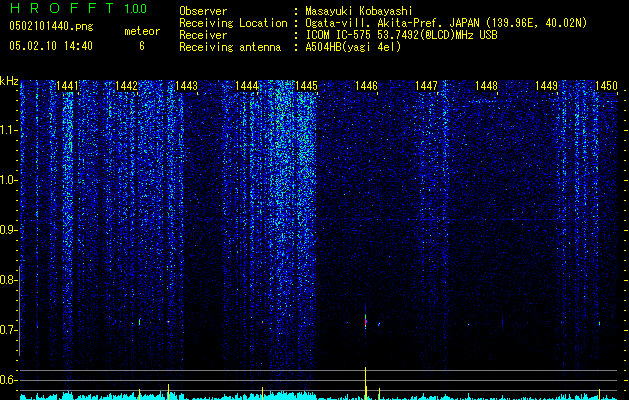Click the ICOM IC-575 receiver description
This screenshot has height=400, width=629.
point(401,35)
